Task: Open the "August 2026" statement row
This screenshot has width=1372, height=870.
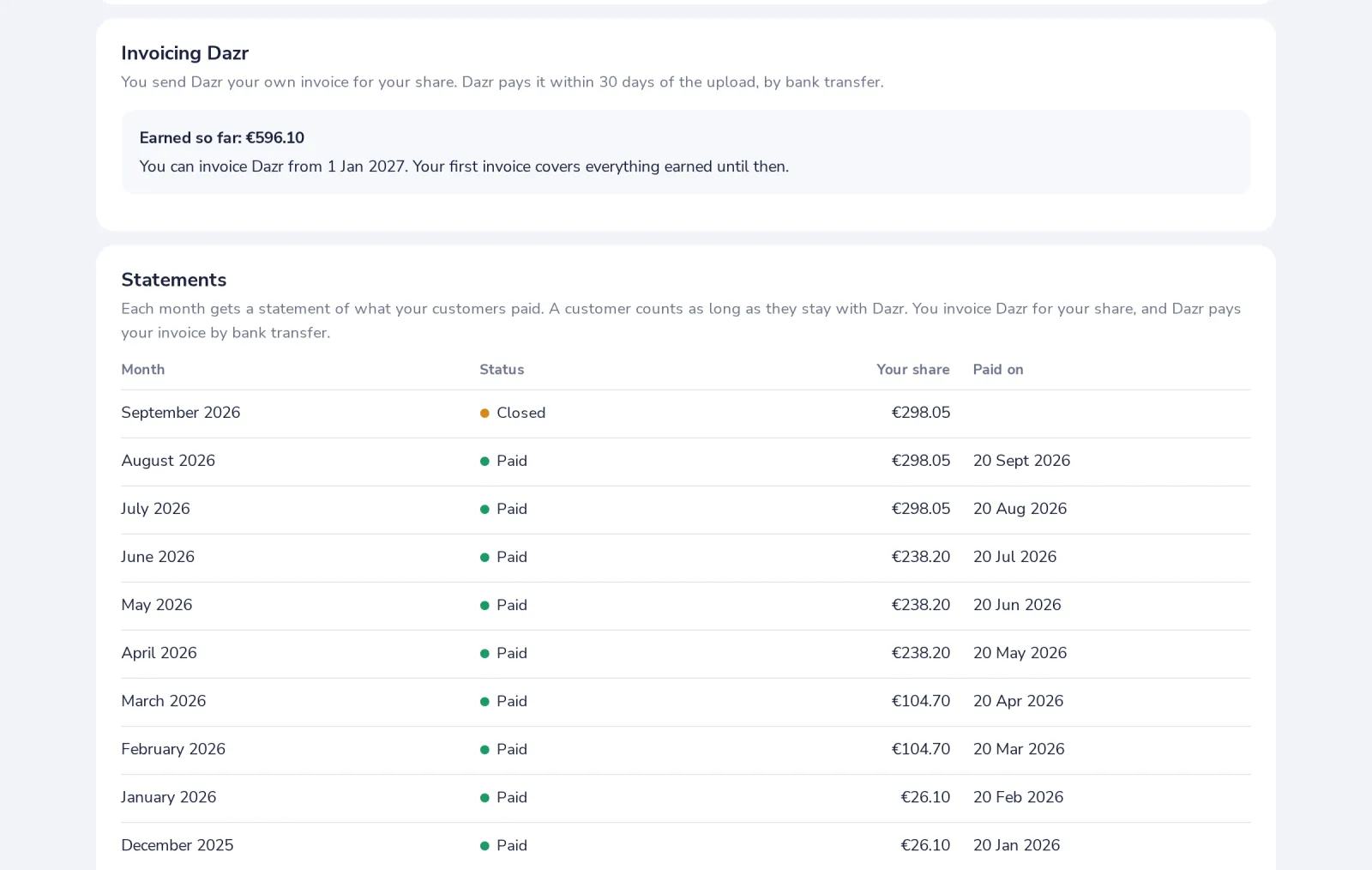Action: 686,462
